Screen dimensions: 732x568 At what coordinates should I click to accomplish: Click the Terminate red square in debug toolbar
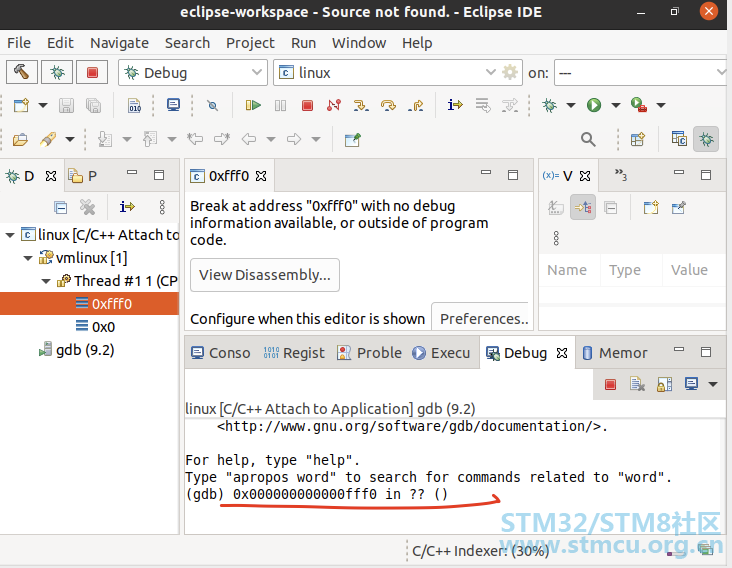point(307,105)
